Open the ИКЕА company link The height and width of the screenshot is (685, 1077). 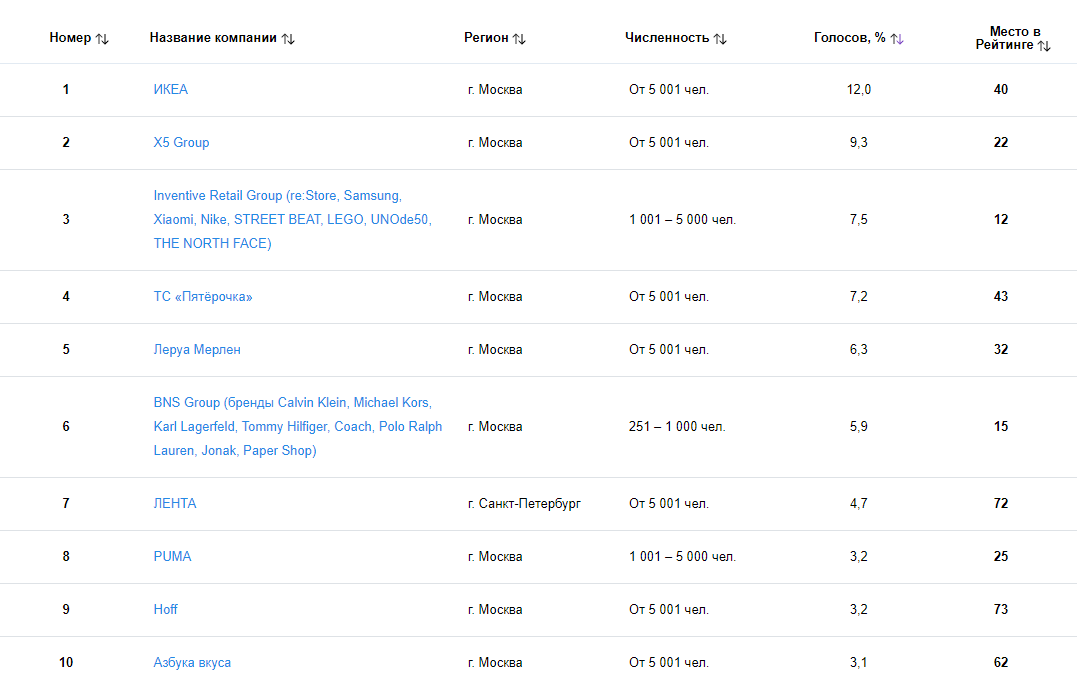click(x=170, y=89)
